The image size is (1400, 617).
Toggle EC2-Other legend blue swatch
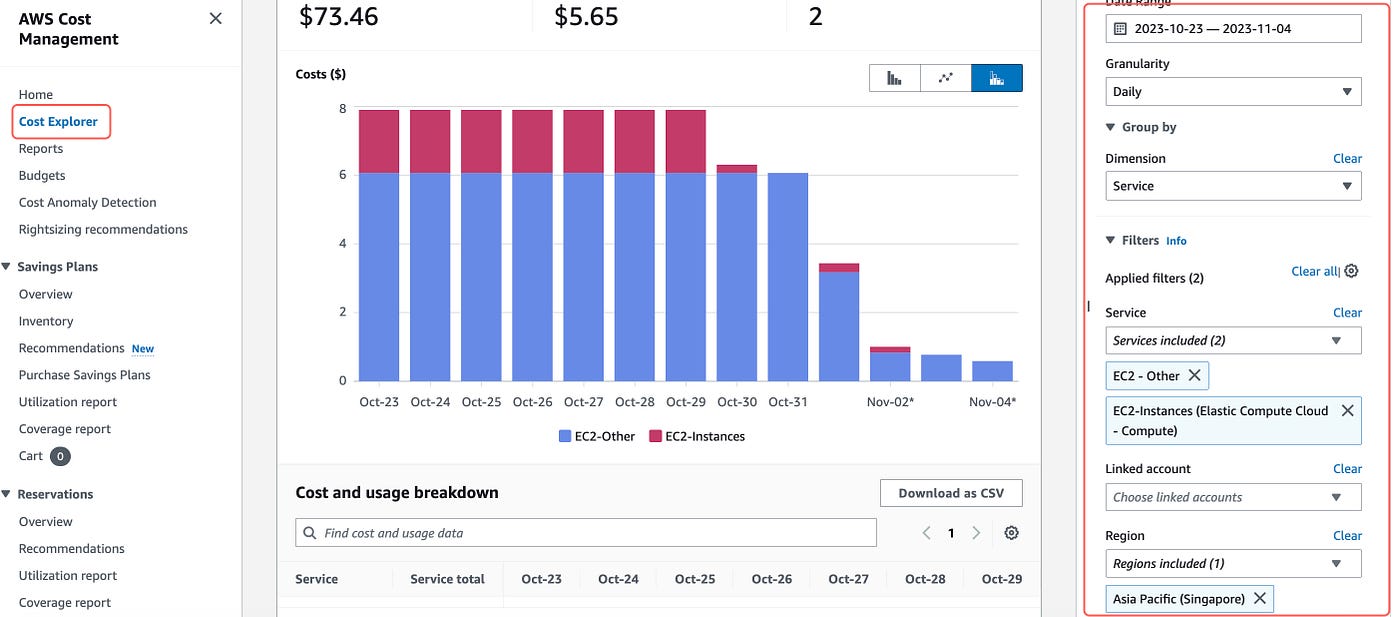565,436
